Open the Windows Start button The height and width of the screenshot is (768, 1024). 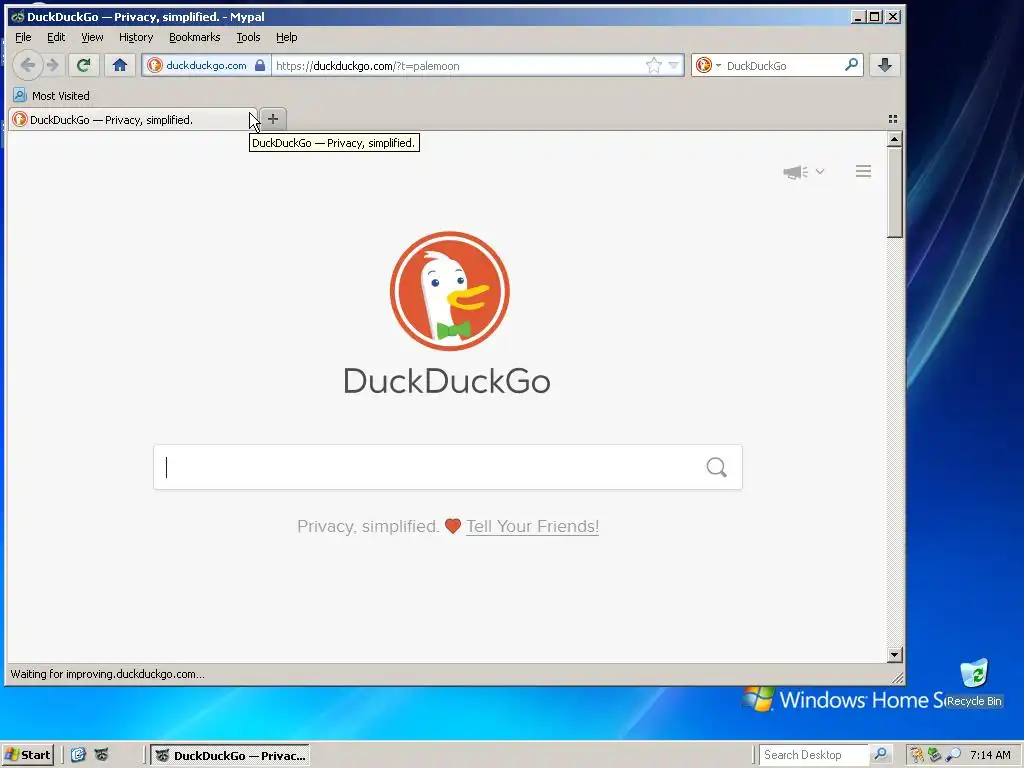(27, 755)
